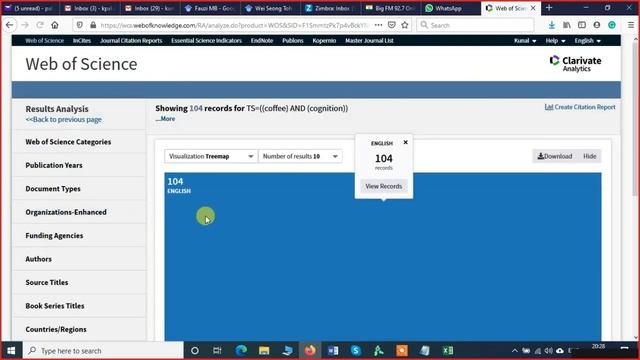Expand the Help menu
This screenshot has width=640, height=360.
[556, 40]
